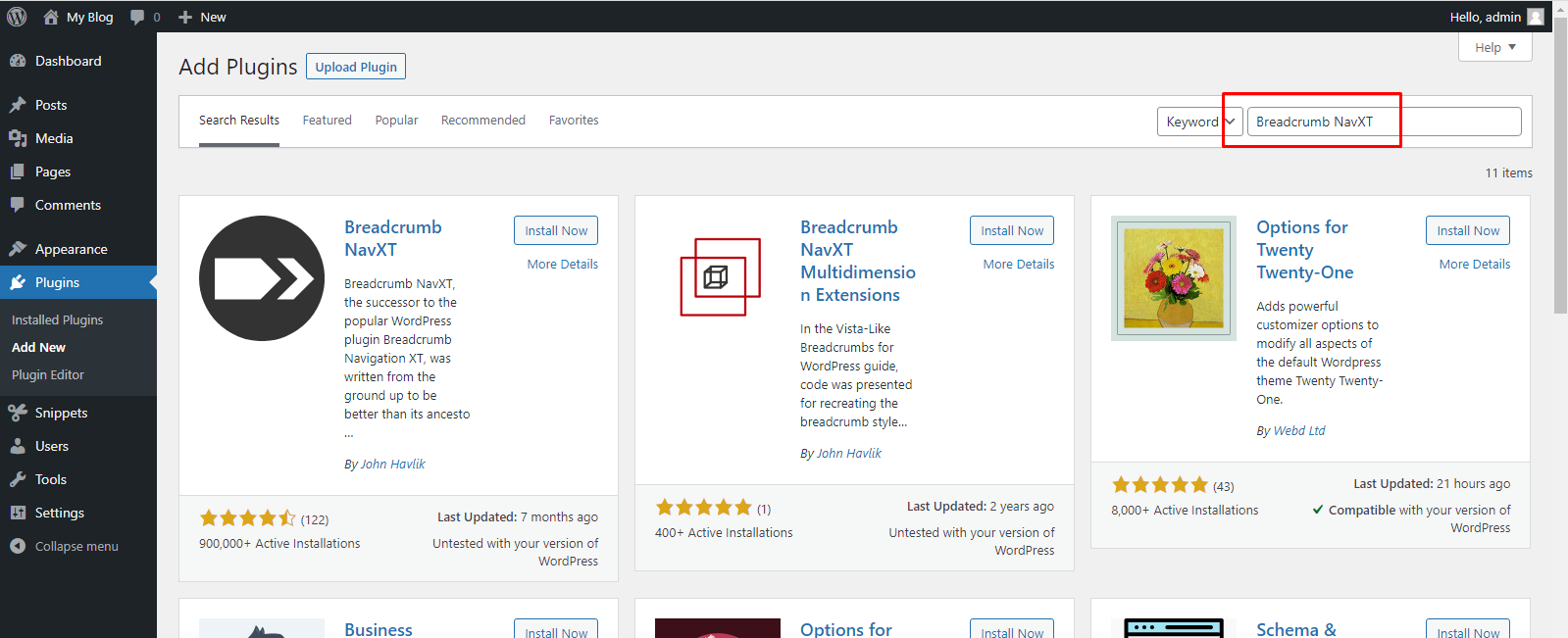Install Now for the Business plugin card
This screenshot has height=638, width=1568.
pyautogui.click(x=556, y=629)
